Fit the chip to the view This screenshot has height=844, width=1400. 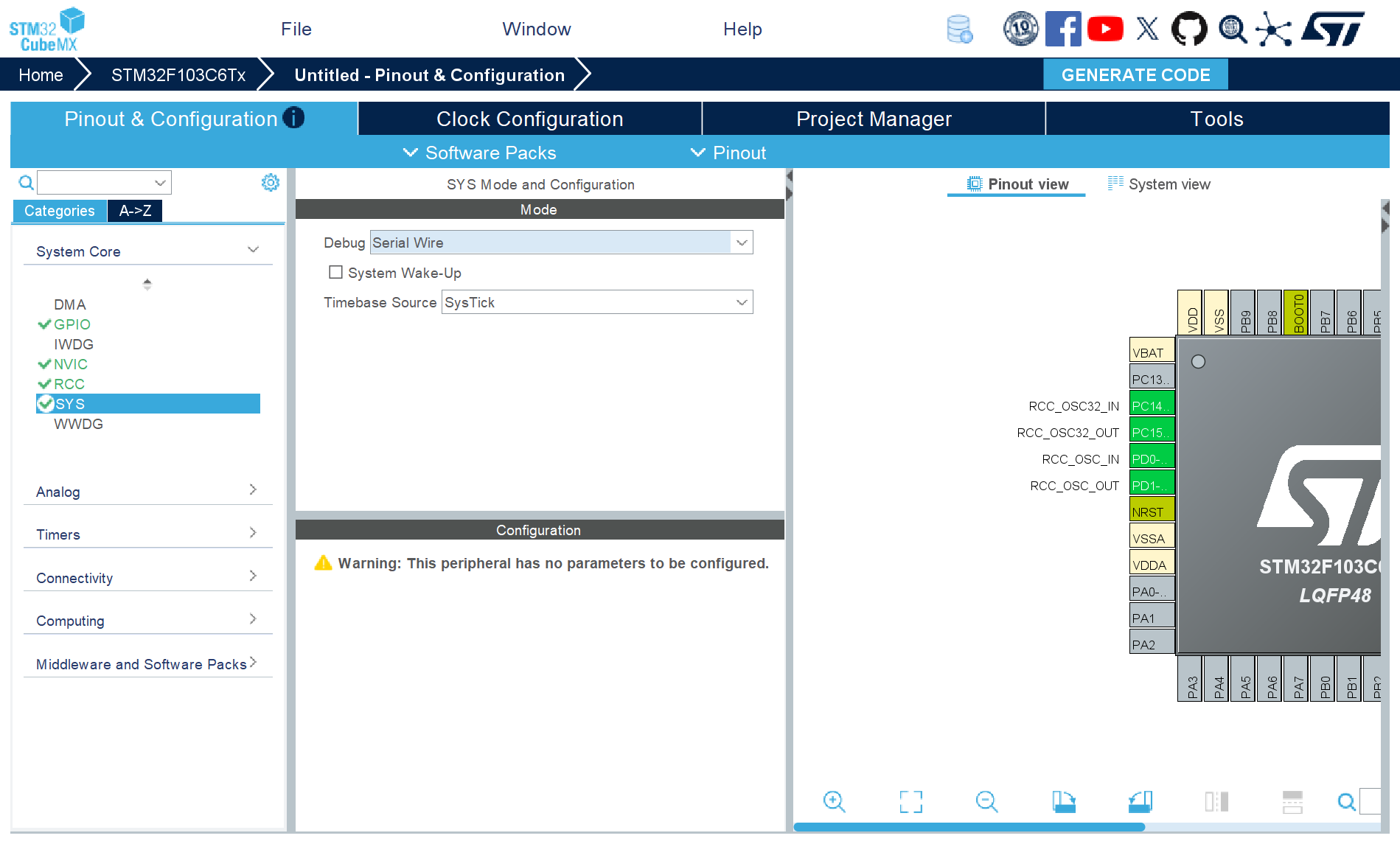tap(911, 801)
